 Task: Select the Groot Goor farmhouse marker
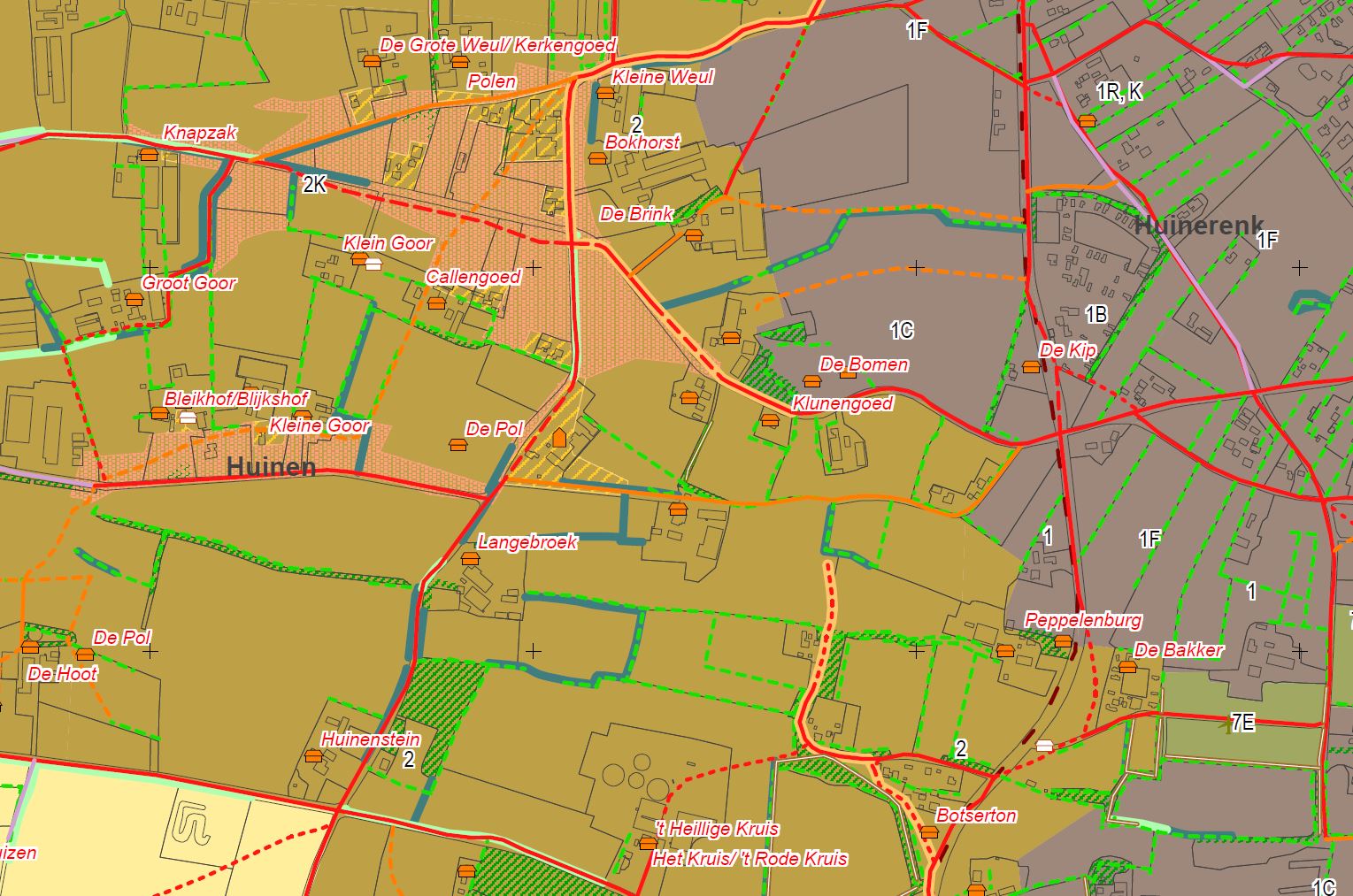point(134,300)
